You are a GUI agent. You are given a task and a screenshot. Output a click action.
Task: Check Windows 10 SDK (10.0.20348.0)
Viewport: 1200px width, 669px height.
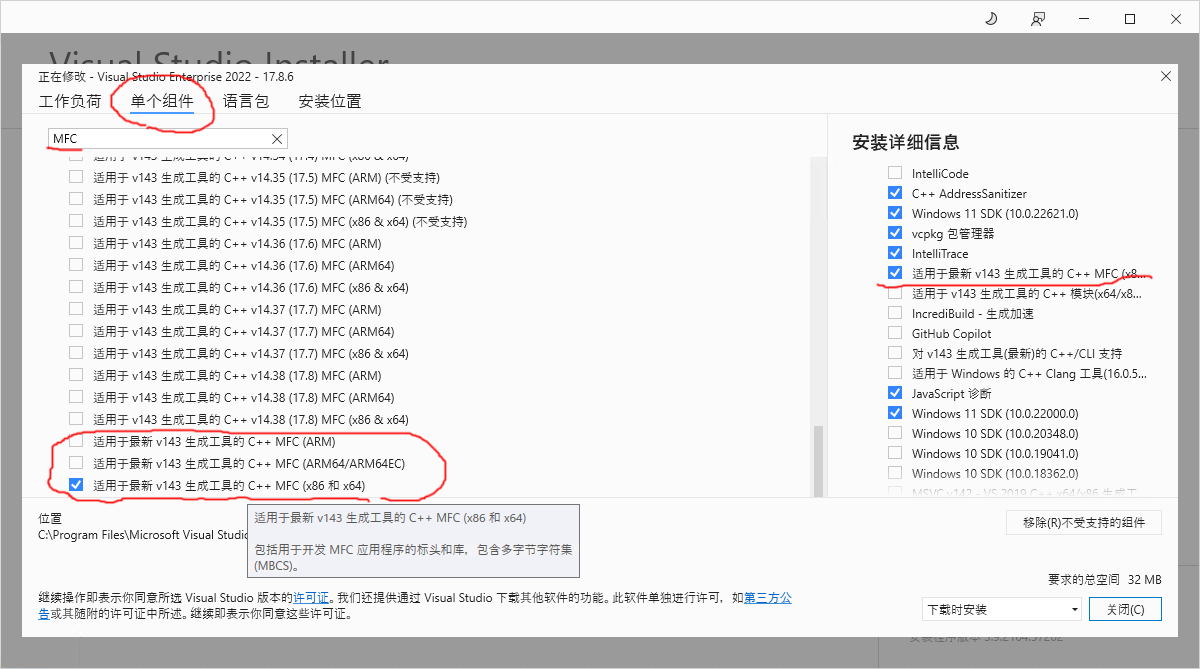895,434
